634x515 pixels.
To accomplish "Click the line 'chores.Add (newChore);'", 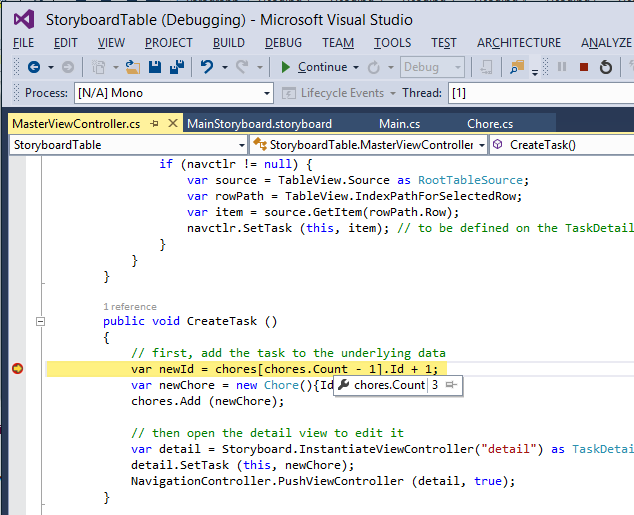I will pyautogui.click(x=207, y=401).
